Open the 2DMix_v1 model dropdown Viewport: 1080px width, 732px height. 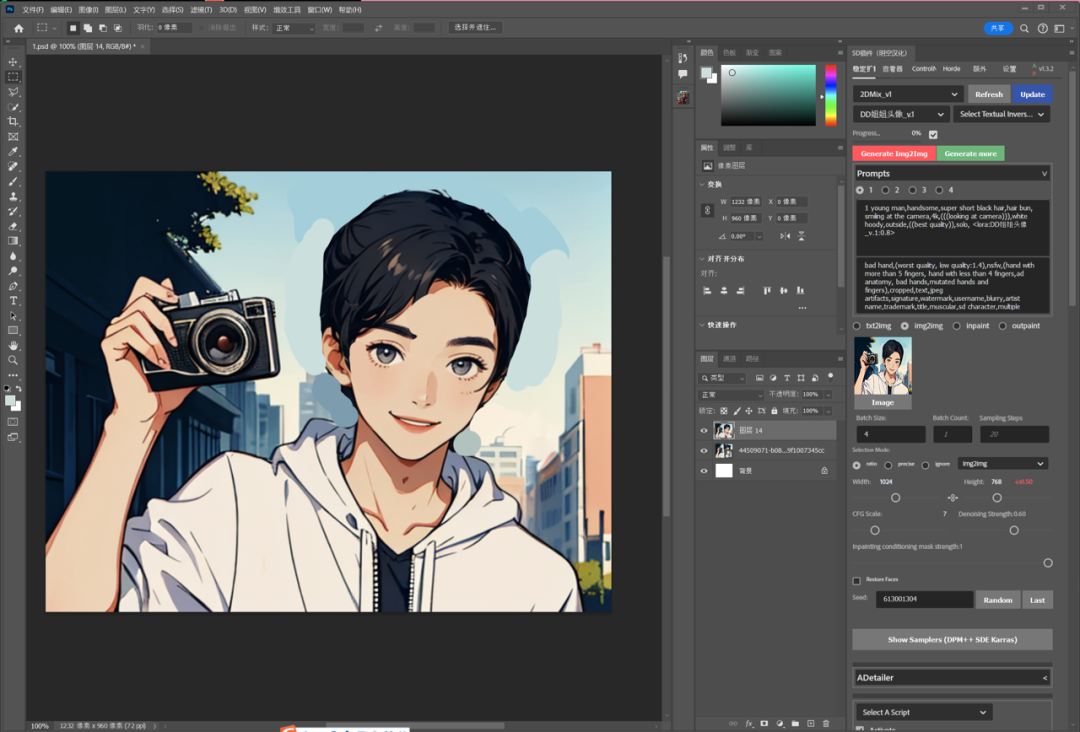tap(908, 94)
